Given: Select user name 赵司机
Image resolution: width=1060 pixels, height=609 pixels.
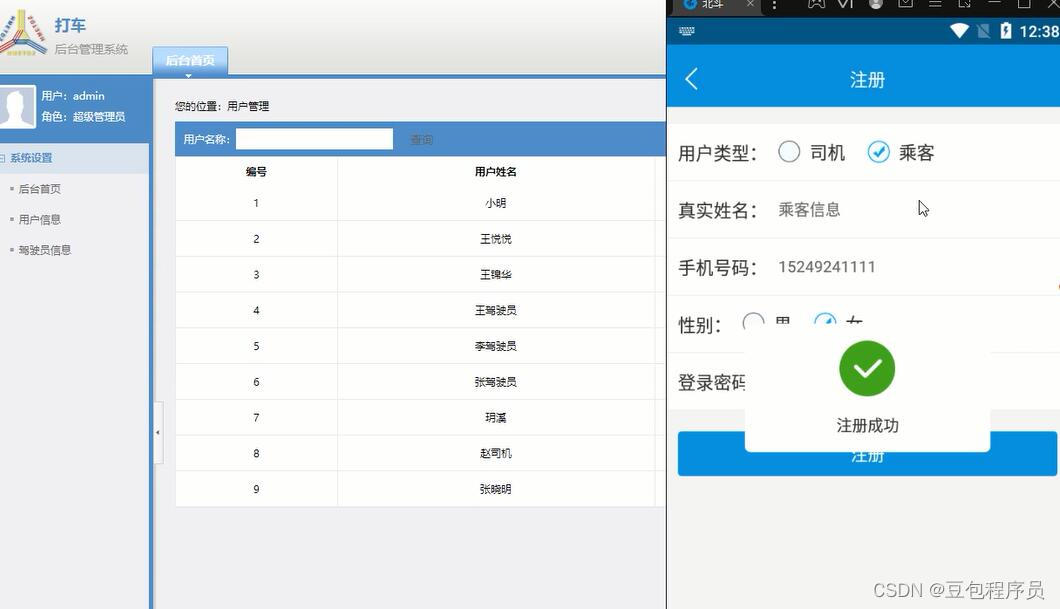Looking at the screenshot, I should tap(496, 454).
